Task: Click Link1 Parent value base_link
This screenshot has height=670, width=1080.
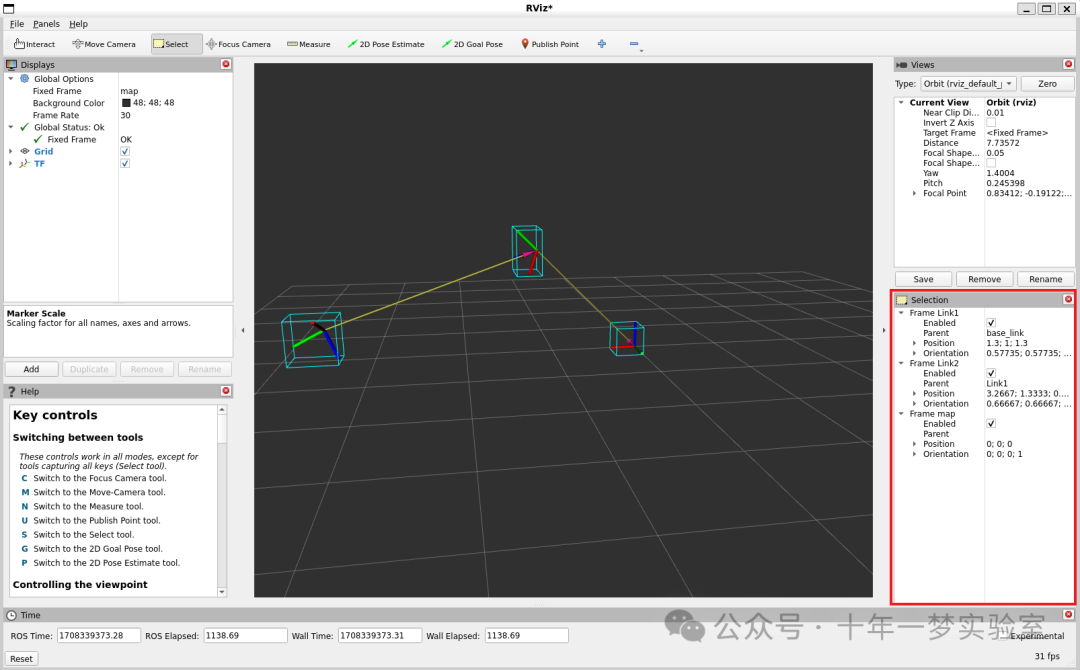Action: 1005,333
